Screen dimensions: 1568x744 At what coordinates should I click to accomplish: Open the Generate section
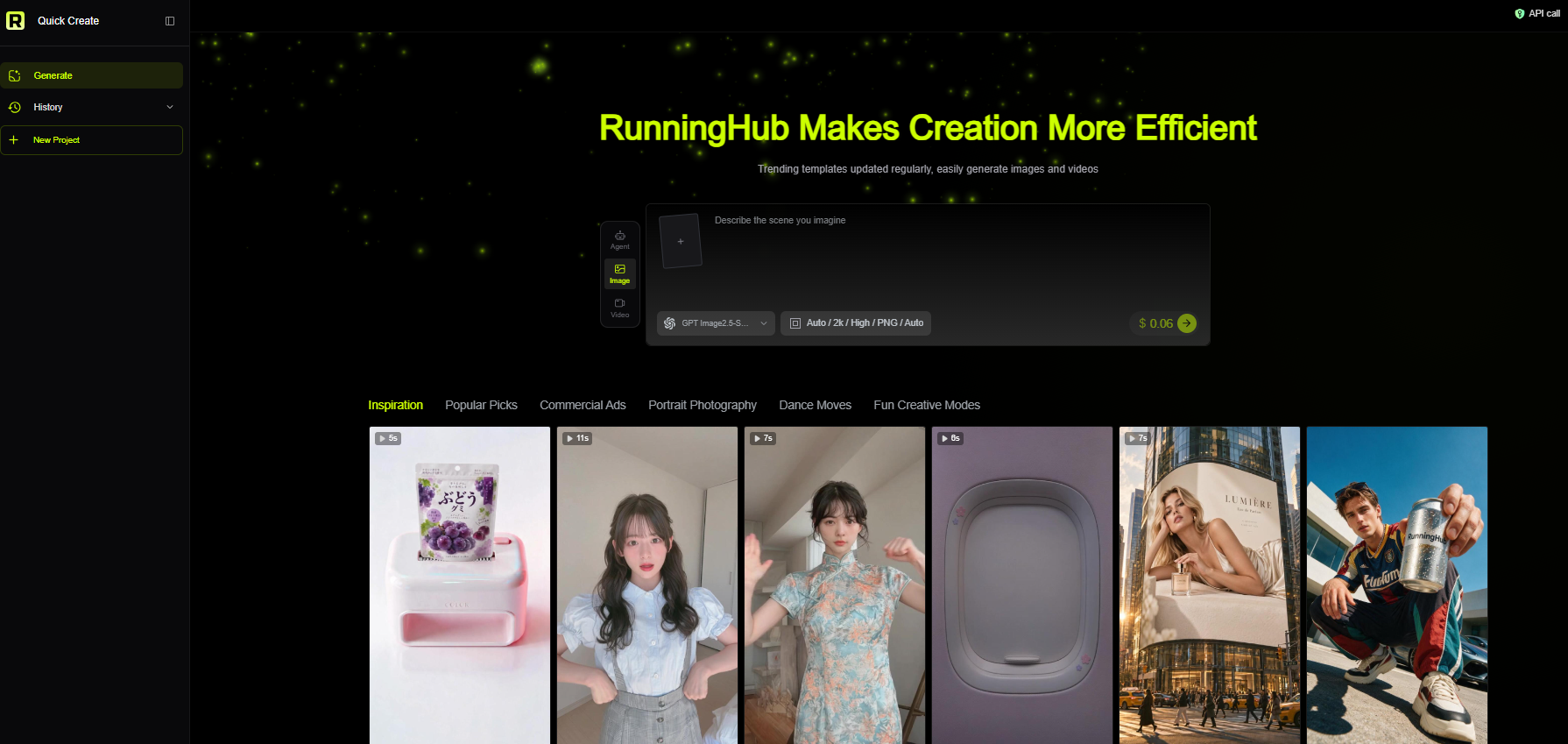[92, 75]
